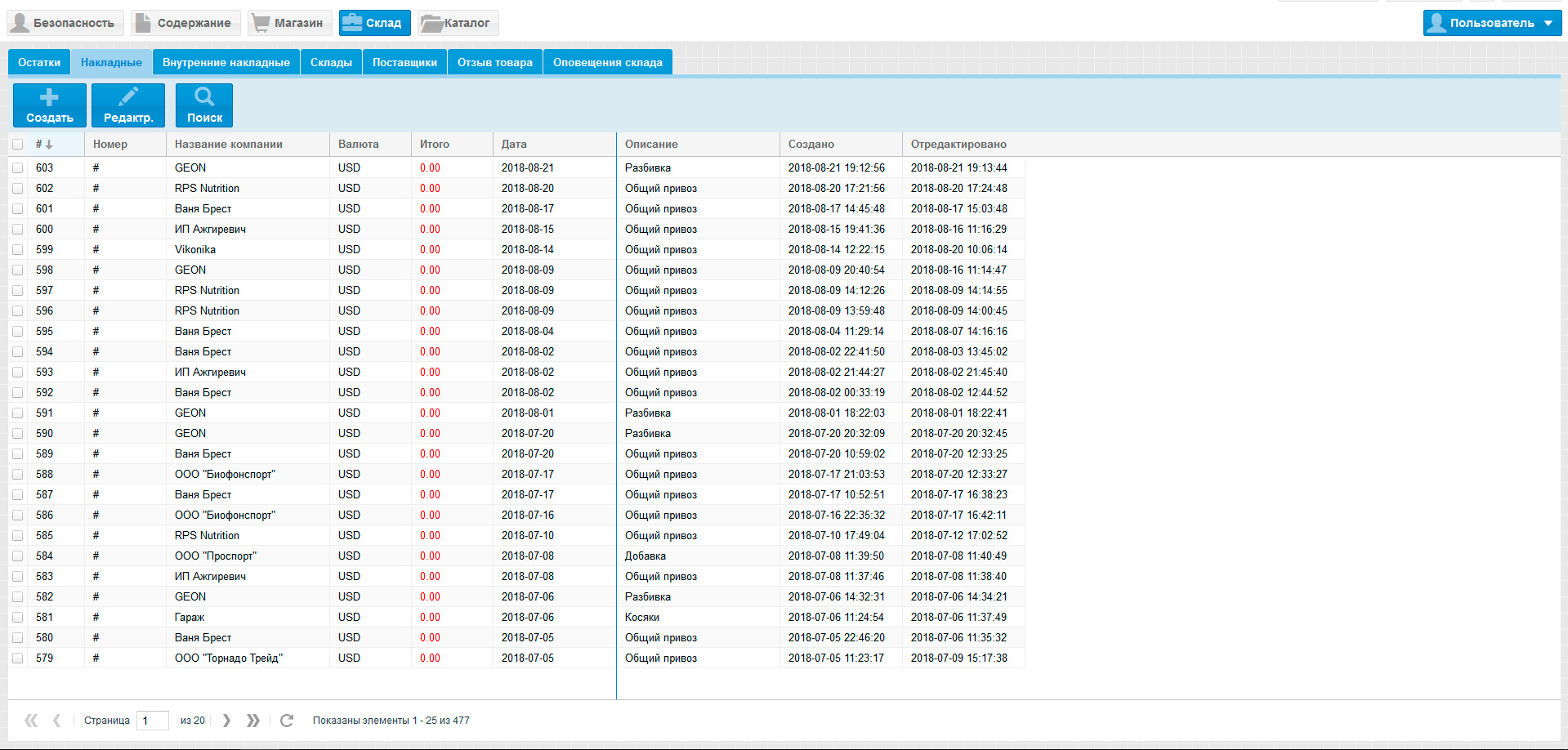
Task: Click the page number input field
Action: (x=152, y=721)
